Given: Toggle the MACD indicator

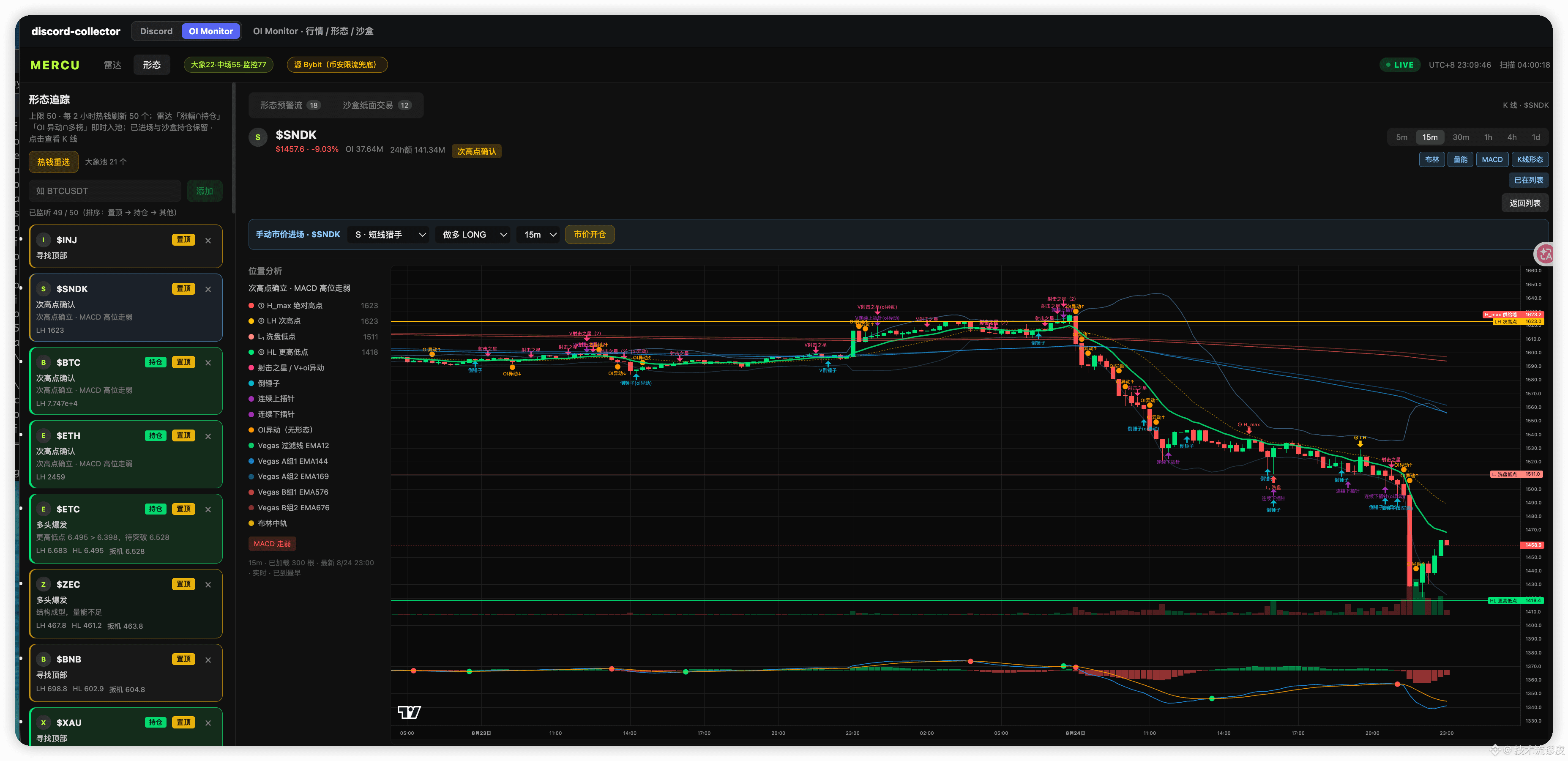Looking at the screenshot, I should coord(1492,159).
